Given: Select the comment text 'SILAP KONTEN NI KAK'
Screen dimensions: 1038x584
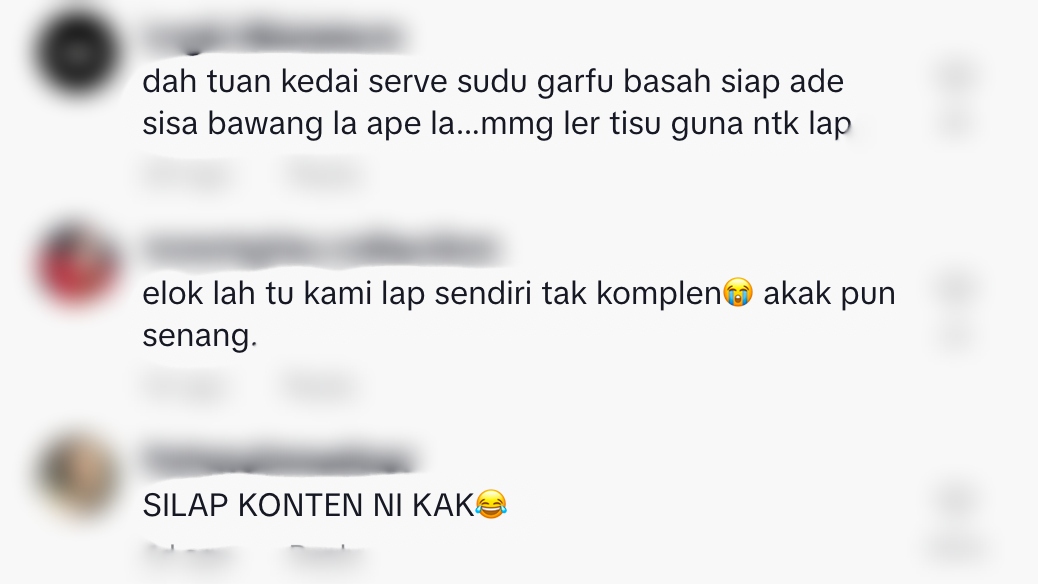Looking at the screenshot, I should click(x=308, y=505).
